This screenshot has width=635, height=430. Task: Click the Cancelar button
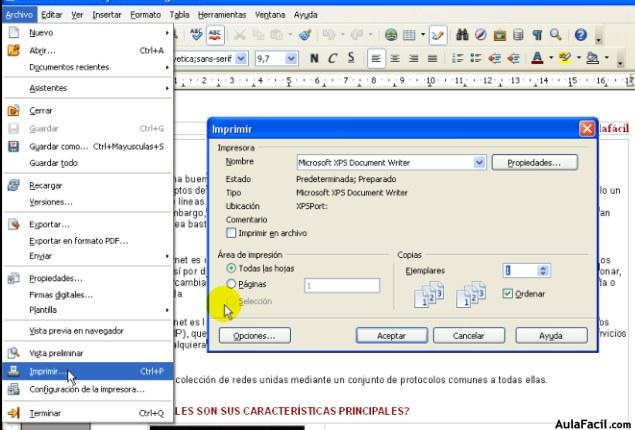click(x=469, y=336)
